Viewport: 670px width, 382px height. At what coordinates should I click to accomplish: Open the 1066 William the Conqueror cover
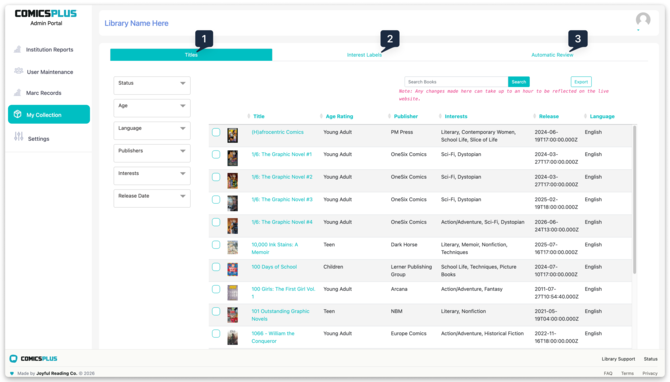click(232, 338)
